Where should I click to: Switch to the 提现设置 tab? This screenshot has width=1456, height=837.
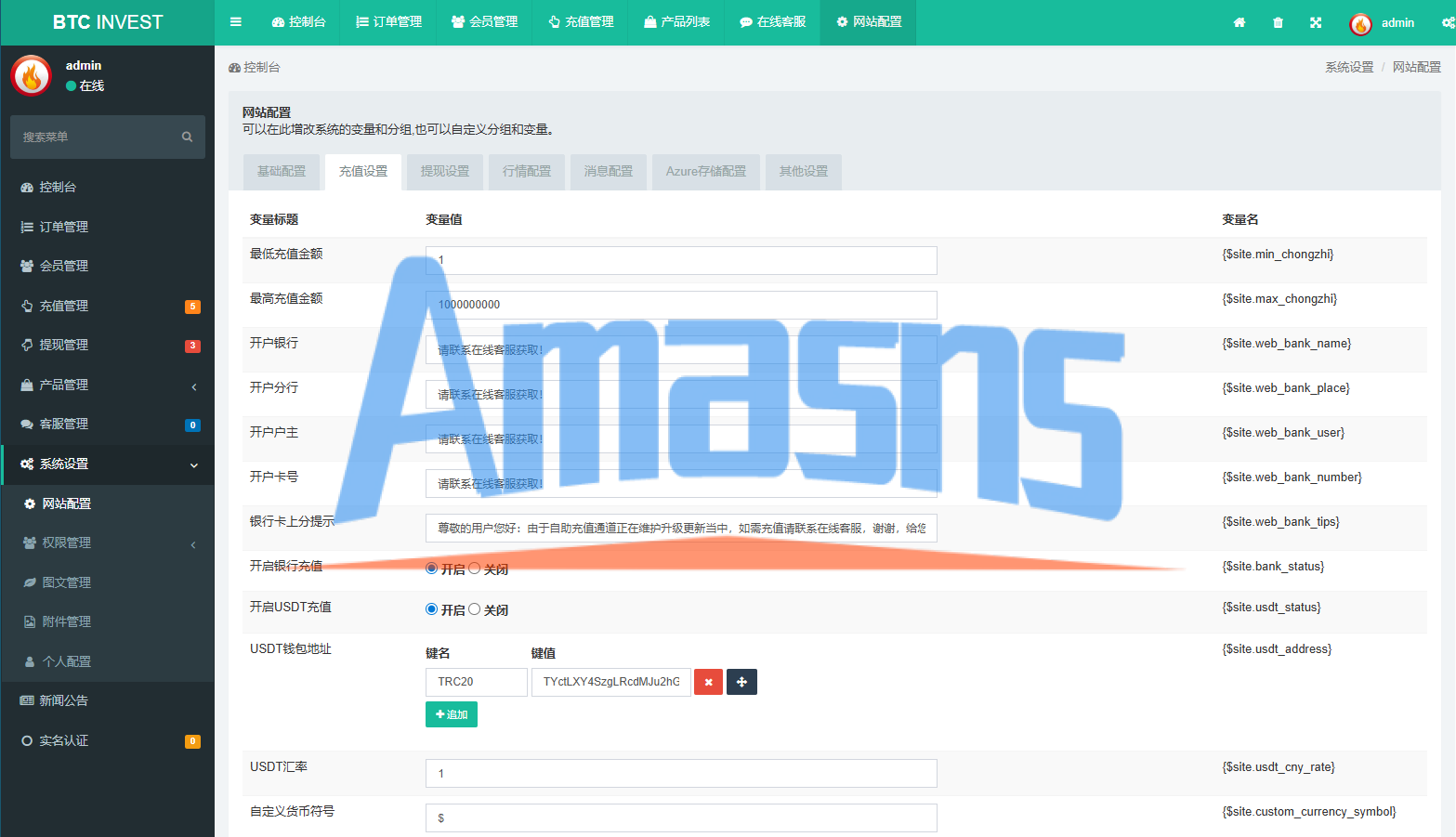445,172
